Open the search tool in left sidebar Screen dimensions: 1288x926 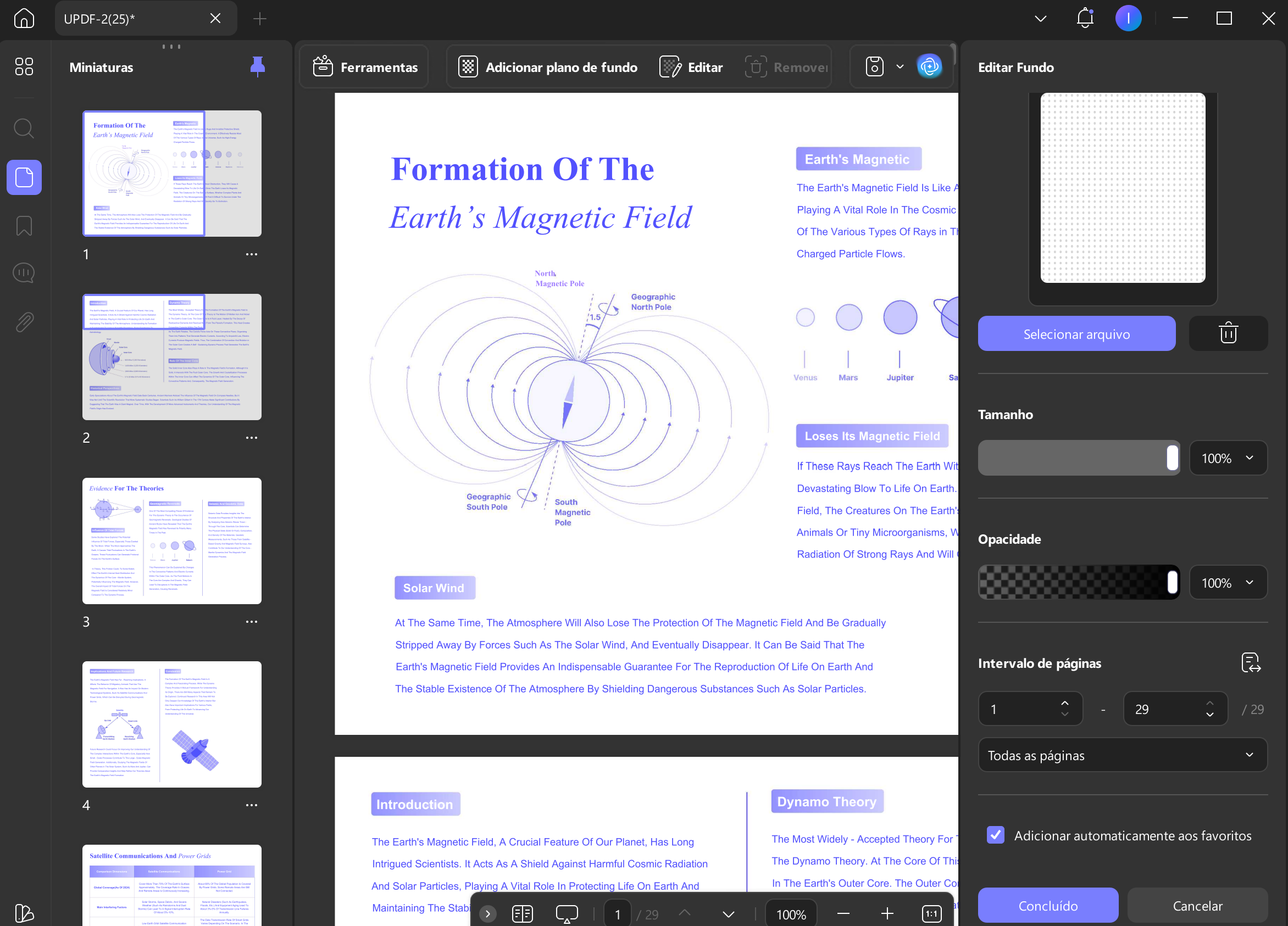tap(24, 129)
